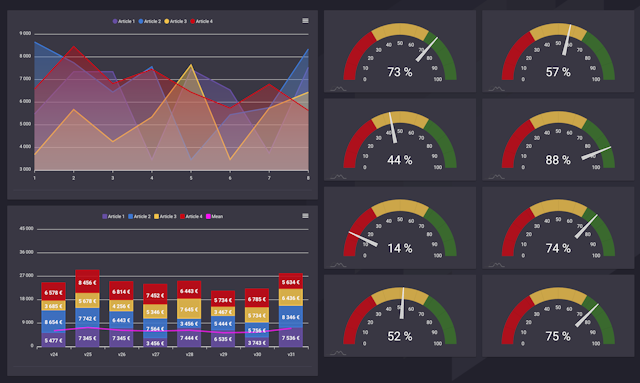Select the 4 256 € bar segment

(121, 306)
